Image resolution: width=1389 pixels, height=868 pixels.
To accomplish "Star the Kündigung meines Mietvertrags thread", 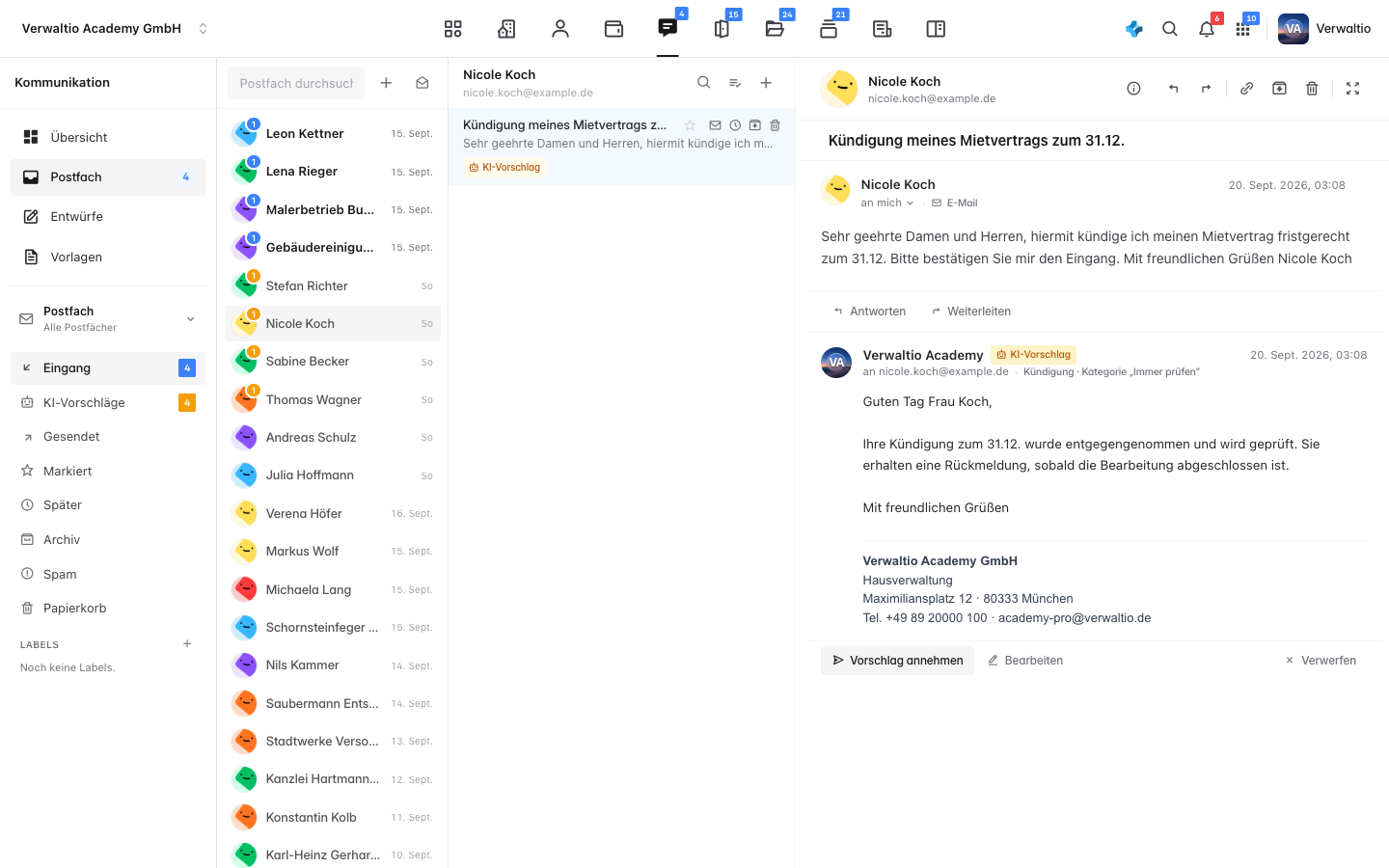I will pos(690,125).
